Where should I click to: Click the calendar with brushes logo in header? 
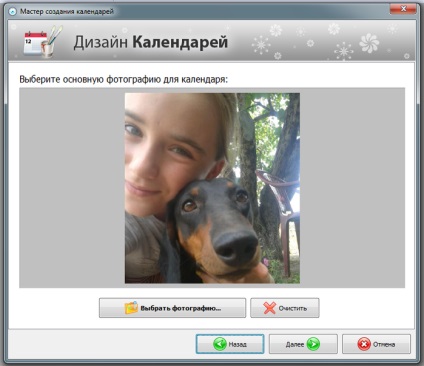[x=42, y=41]
